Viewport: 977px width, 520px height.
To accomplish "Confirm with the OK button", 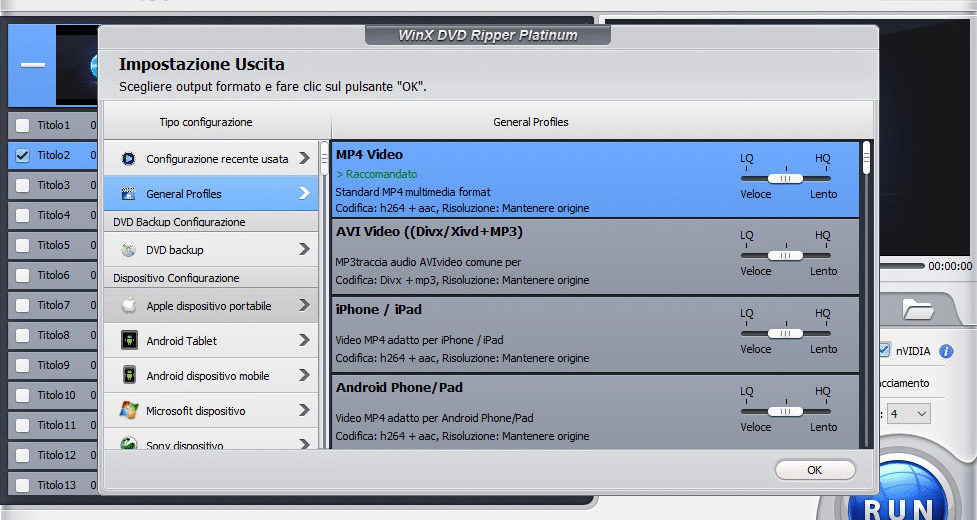I will pos(814,470).
